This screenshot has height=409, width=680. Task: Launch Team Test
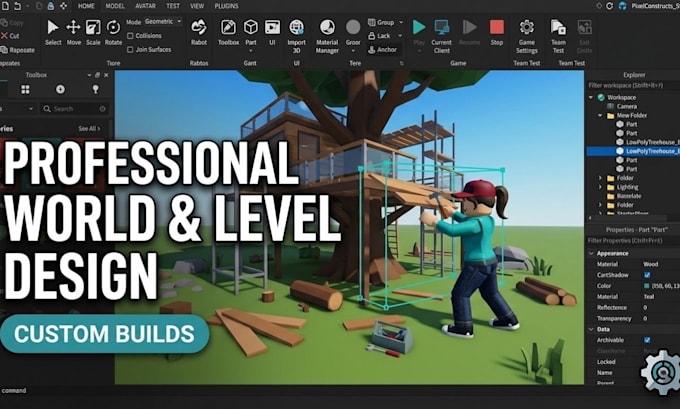[558, 36]
